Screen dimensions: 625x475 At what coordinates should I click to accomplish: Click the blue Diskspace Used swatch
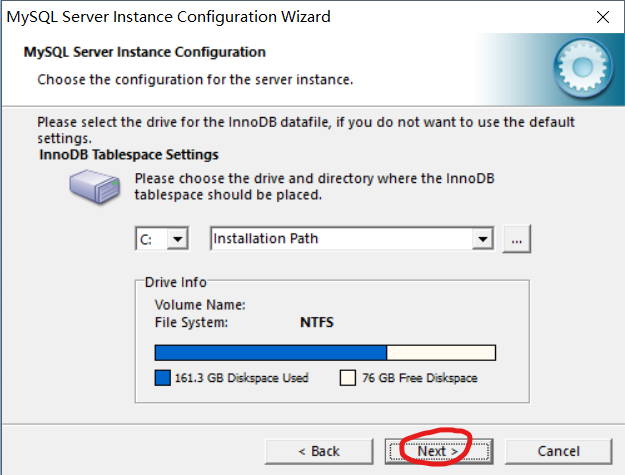click(x=163, y=378)
